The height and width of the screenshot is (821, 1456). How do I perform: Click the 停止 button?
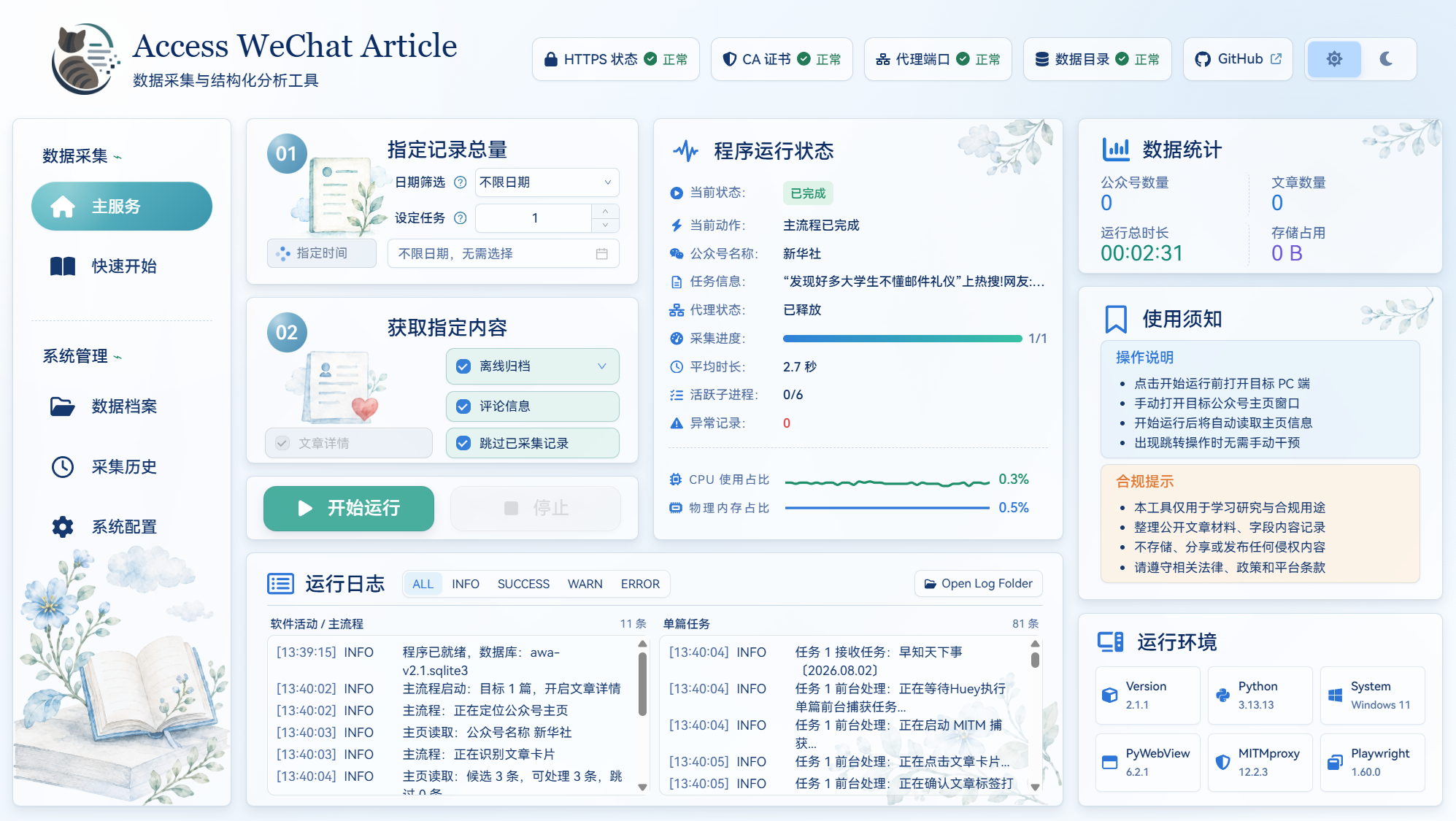tap(536, 508)
